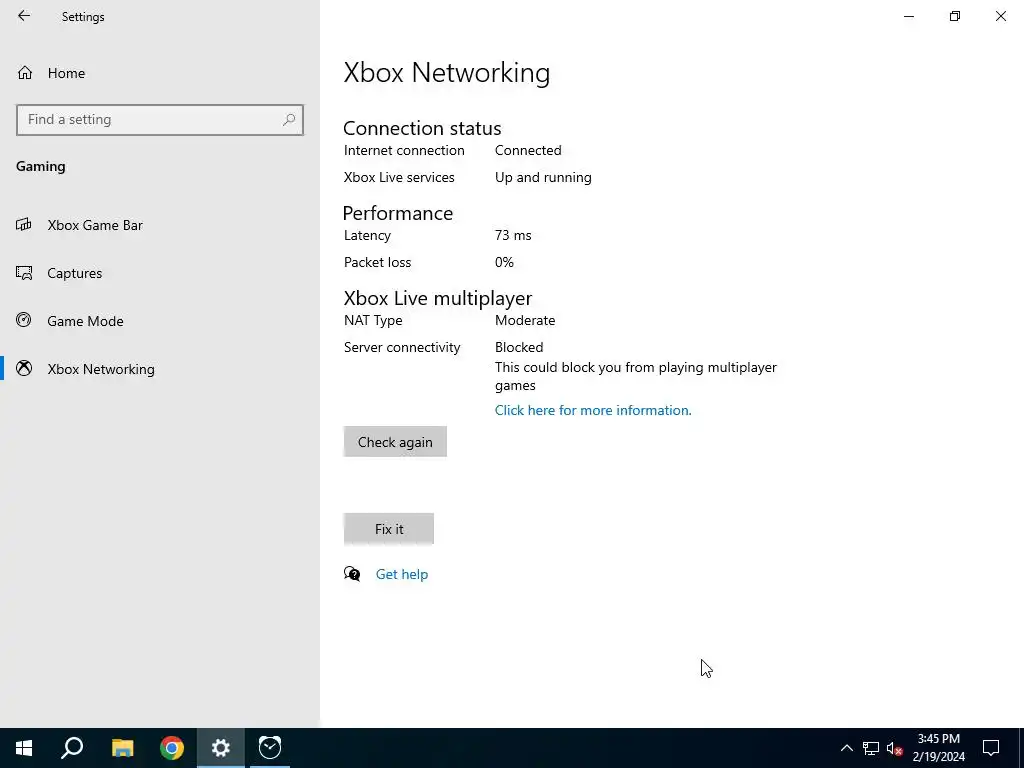Click the Xbox Networking page heading
Image resolution: width=1024 pixels, height=768 pixels.
(x=447, y=72)
